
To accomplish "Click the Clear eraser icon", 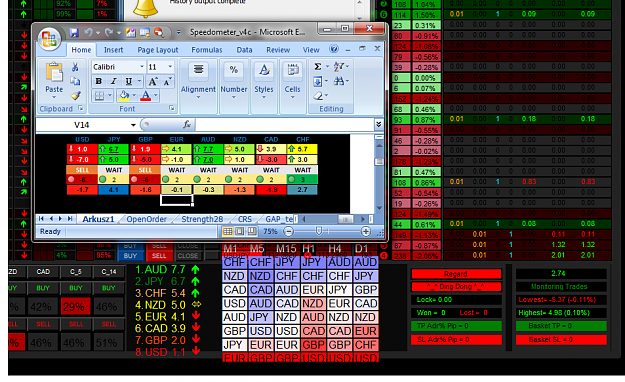I will coord(318,96).
